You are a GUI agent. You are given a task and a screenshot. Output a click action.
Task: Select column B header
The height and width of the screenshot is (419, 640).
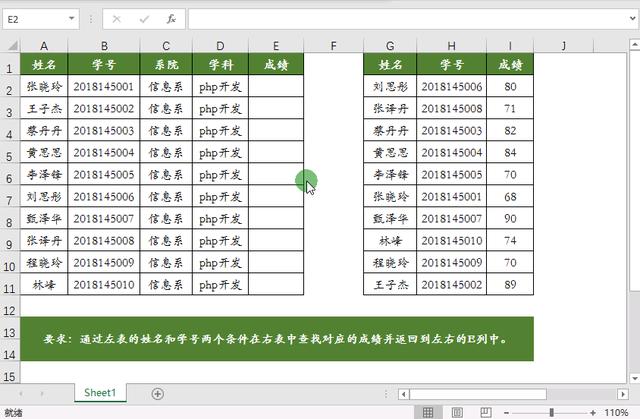104,46
